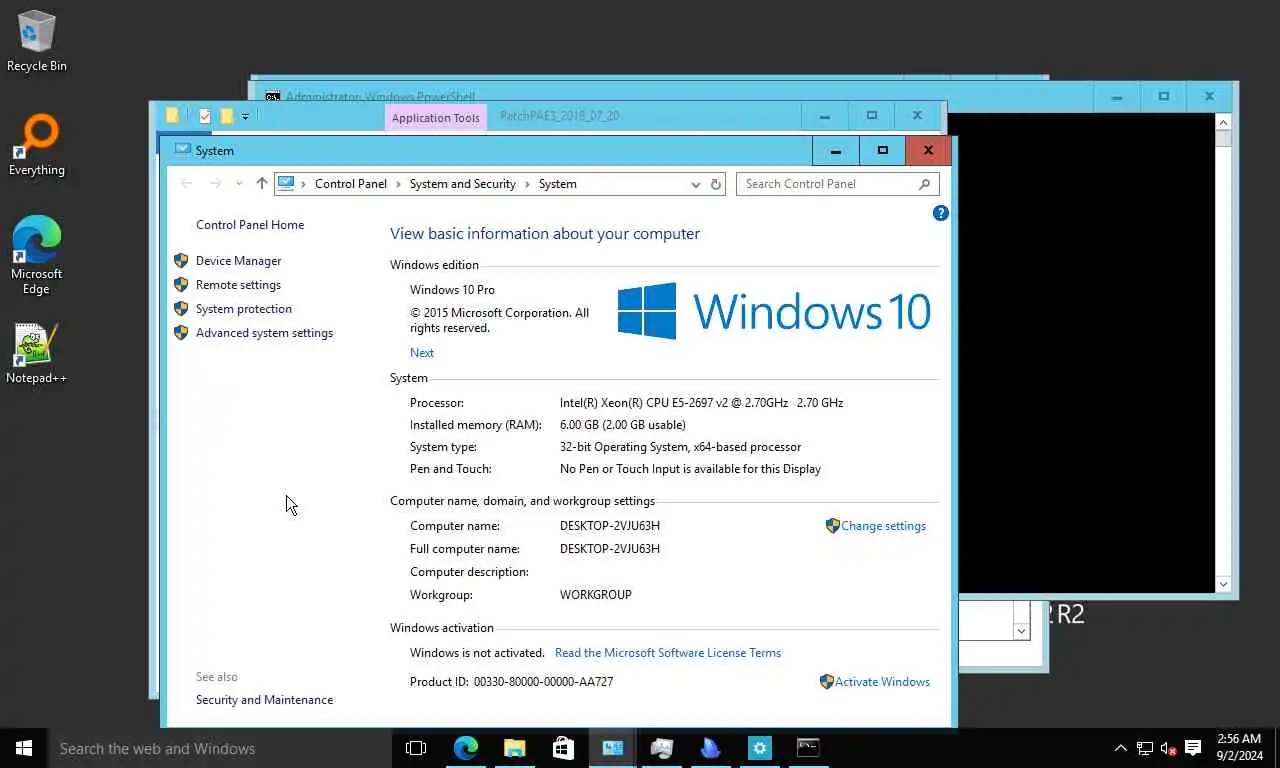The height and width of the screenshot is (768, 1280).
Task: Click the dropdown arrow in the partially hidden rear window
Action: pyautogui.click(x=1021, y=631)
